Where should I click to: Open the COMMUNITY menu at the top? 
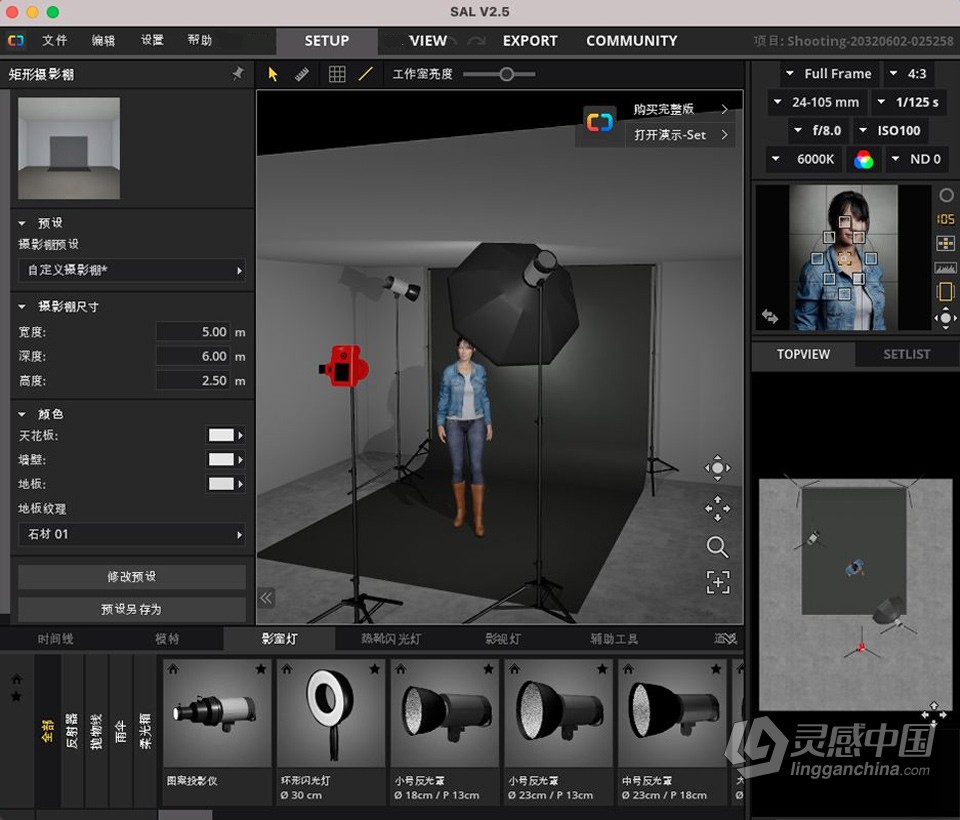[631, 40]
